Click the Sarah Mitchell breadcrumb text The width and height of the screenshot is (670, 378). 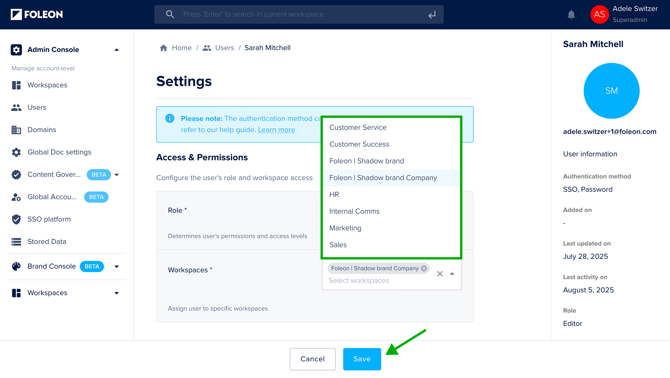(x=267, y=48)
